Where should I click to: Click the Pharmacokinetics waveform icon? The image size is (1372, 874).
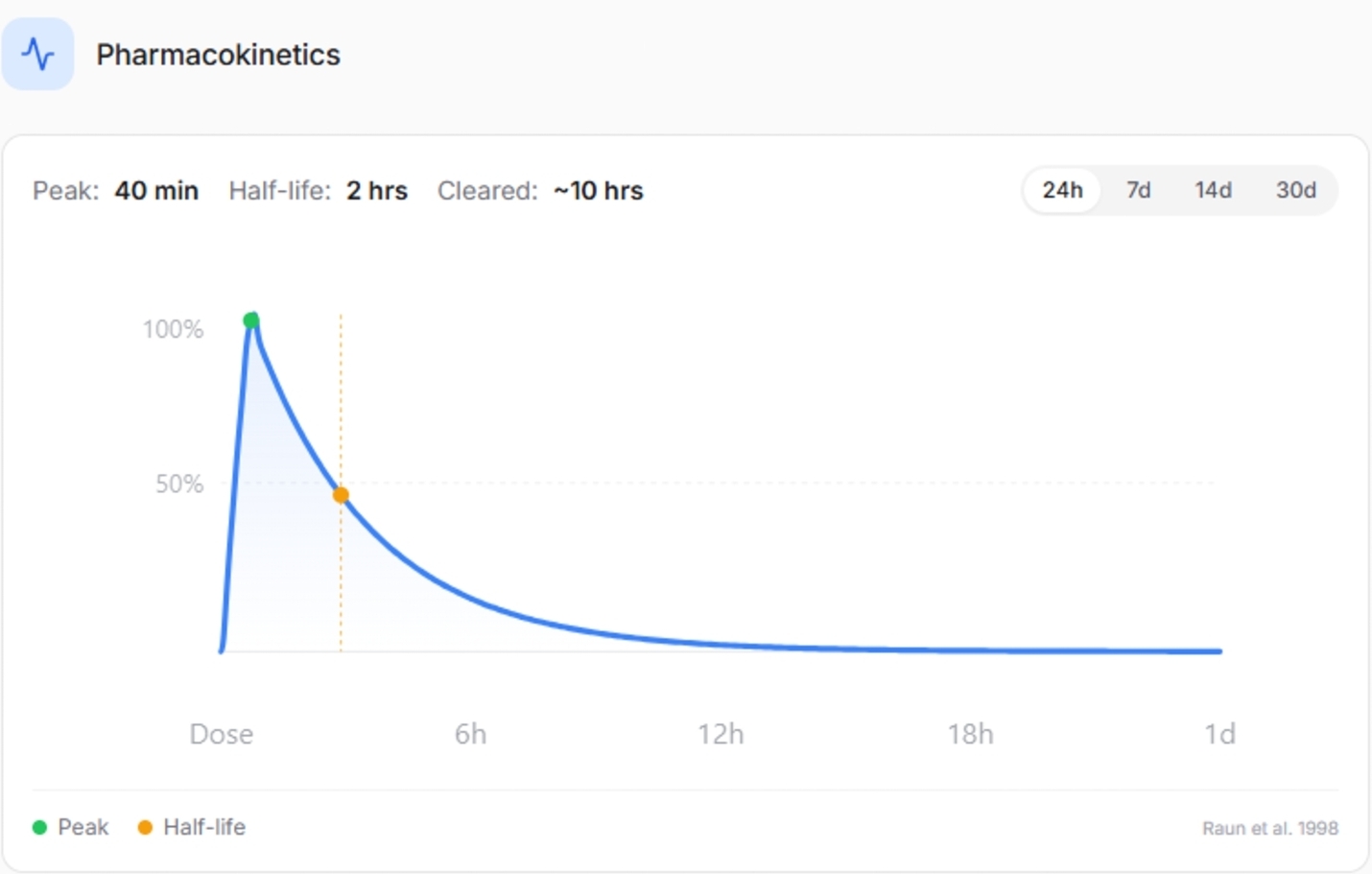37,54
